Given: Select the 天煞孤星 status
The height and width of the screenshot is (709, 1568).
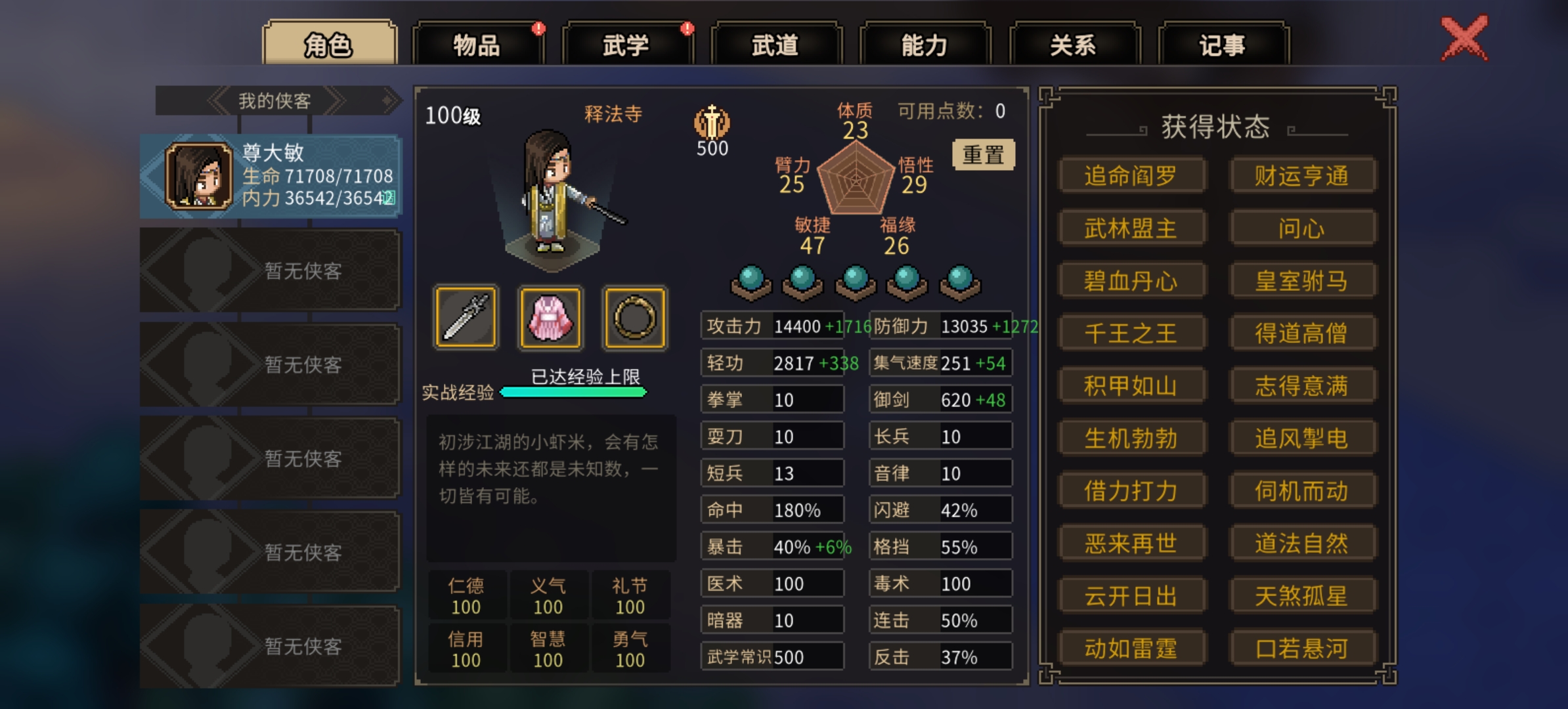Looking at the screenshot, I should point(1301,596).
